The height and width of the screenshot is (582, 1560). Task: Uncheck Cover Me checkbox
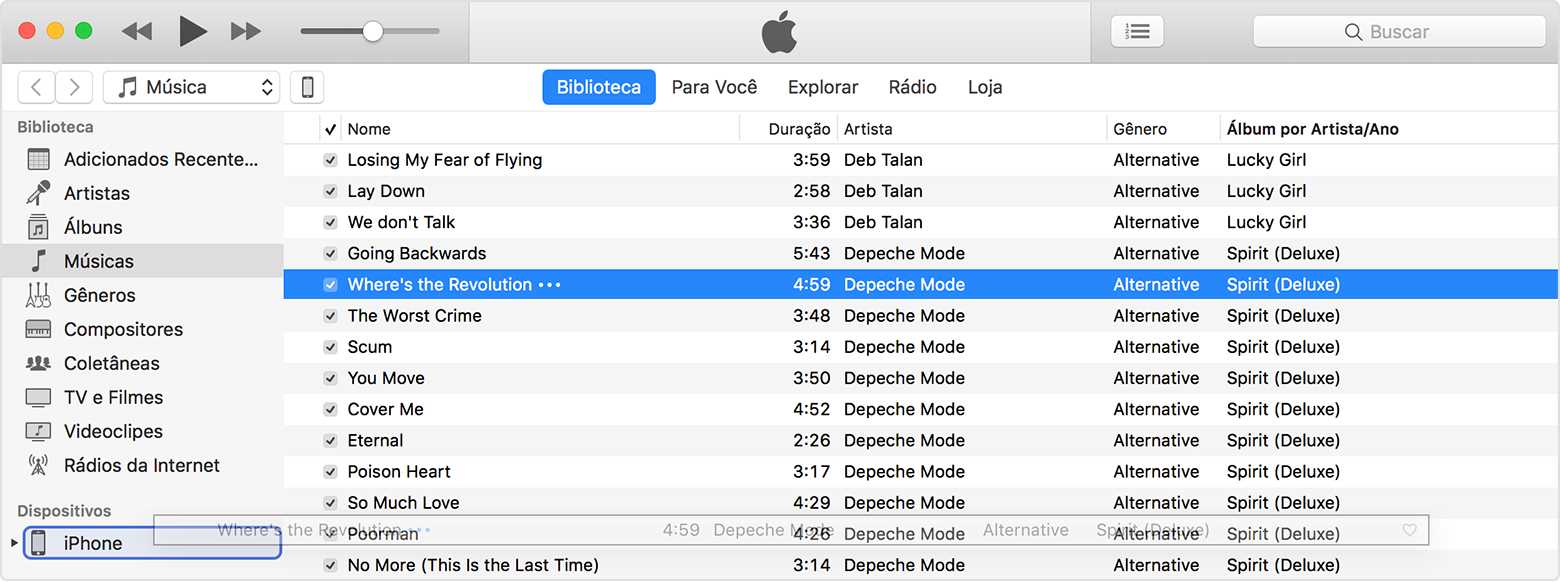(330, 409)
